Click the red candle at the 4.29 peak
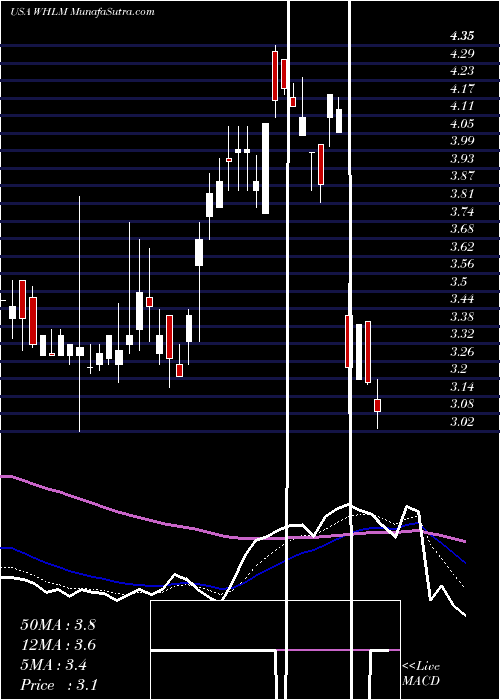This screenshot has width=500, height=700. click(x=275, y=76)
